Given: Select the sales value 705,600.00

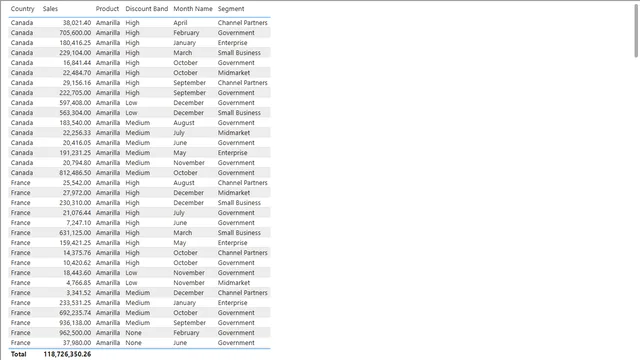Looking at the screenshot, I should tap(75, 33).
